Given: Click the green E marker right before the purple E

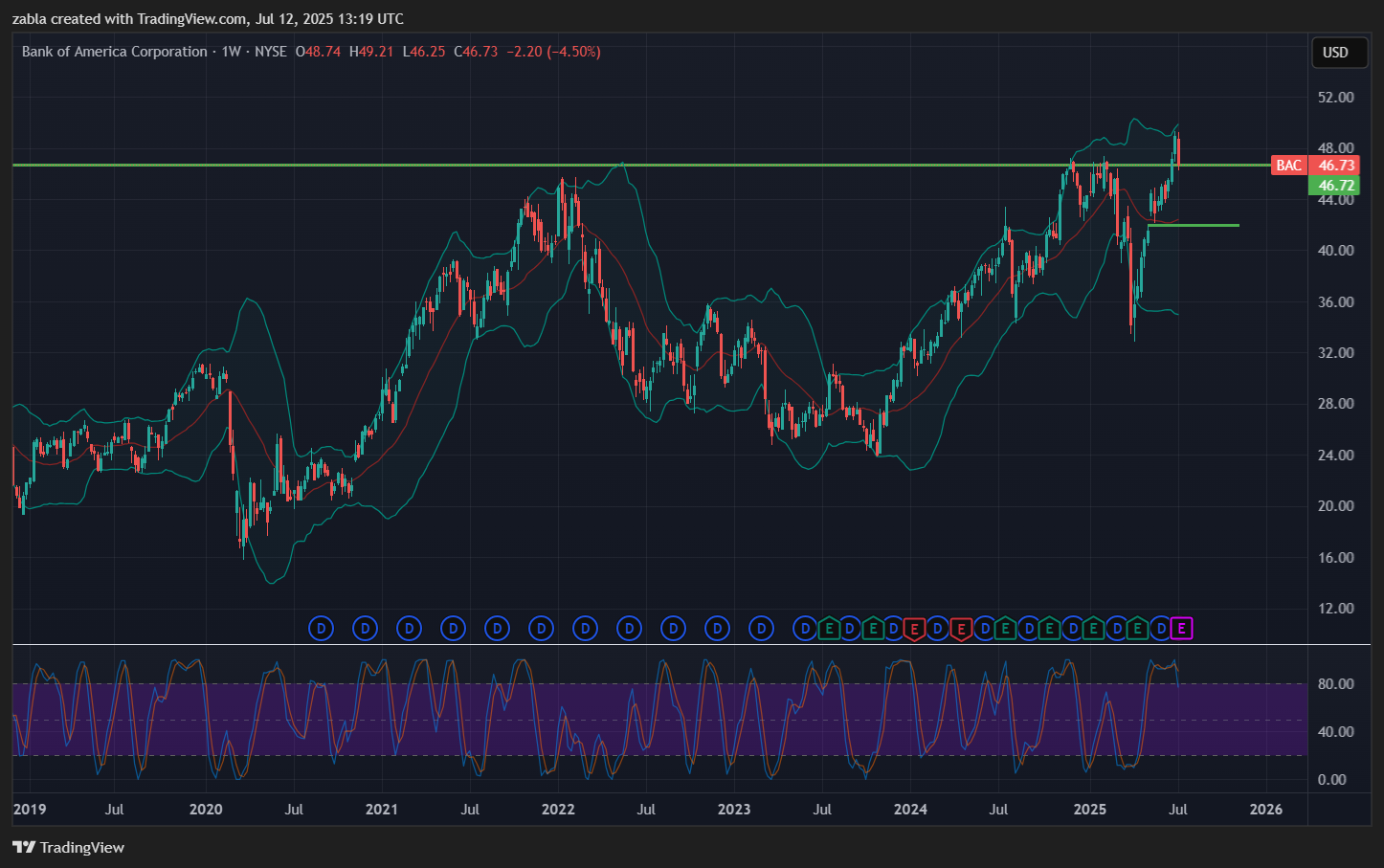Looking at the screenshot, I should point(1137,629).
